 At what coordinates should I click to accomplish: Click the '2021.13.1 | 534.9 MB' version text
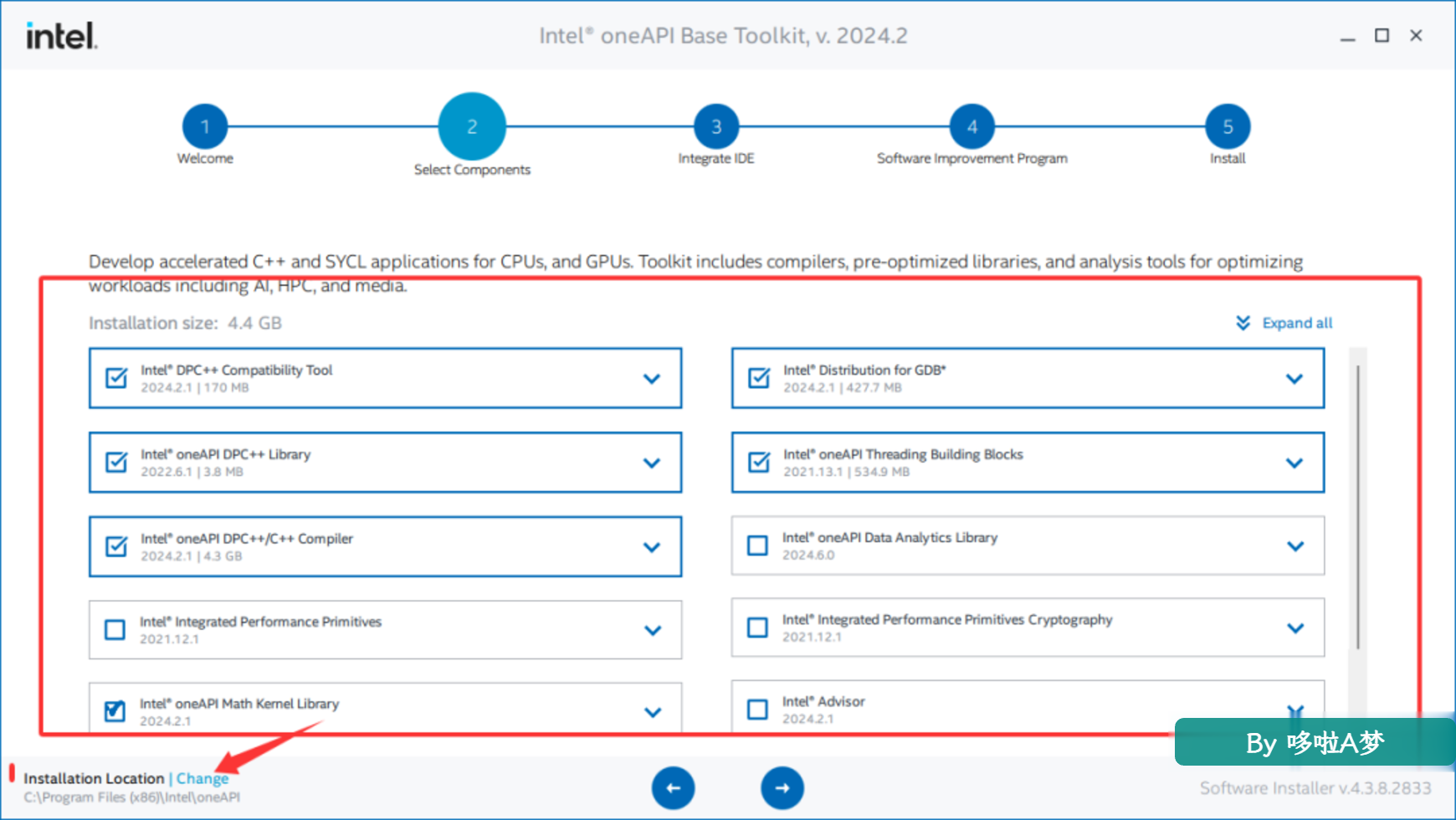click(x=846, y=472)
